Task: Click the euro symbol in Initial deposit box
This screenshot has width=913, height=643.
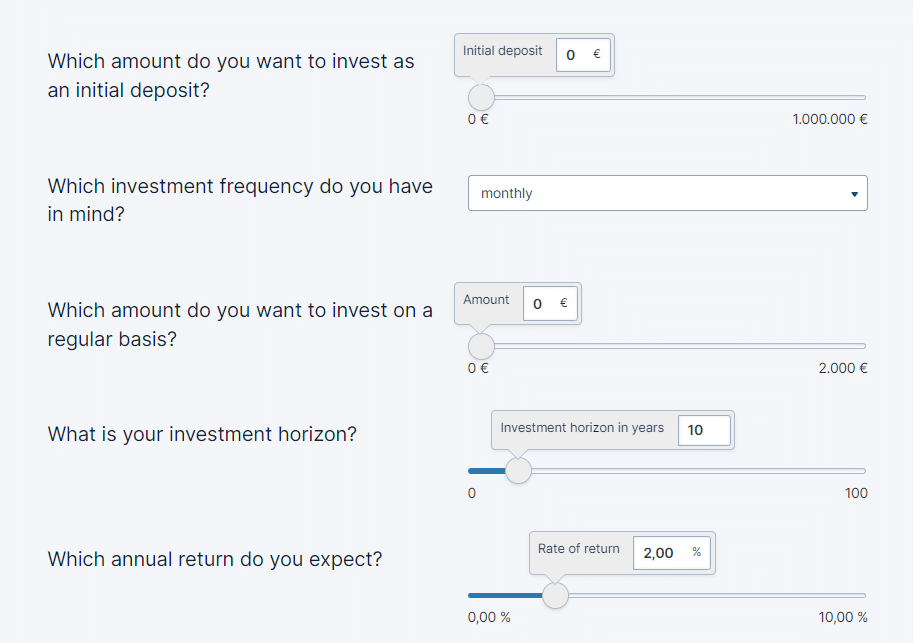Action: coord(597,55)
